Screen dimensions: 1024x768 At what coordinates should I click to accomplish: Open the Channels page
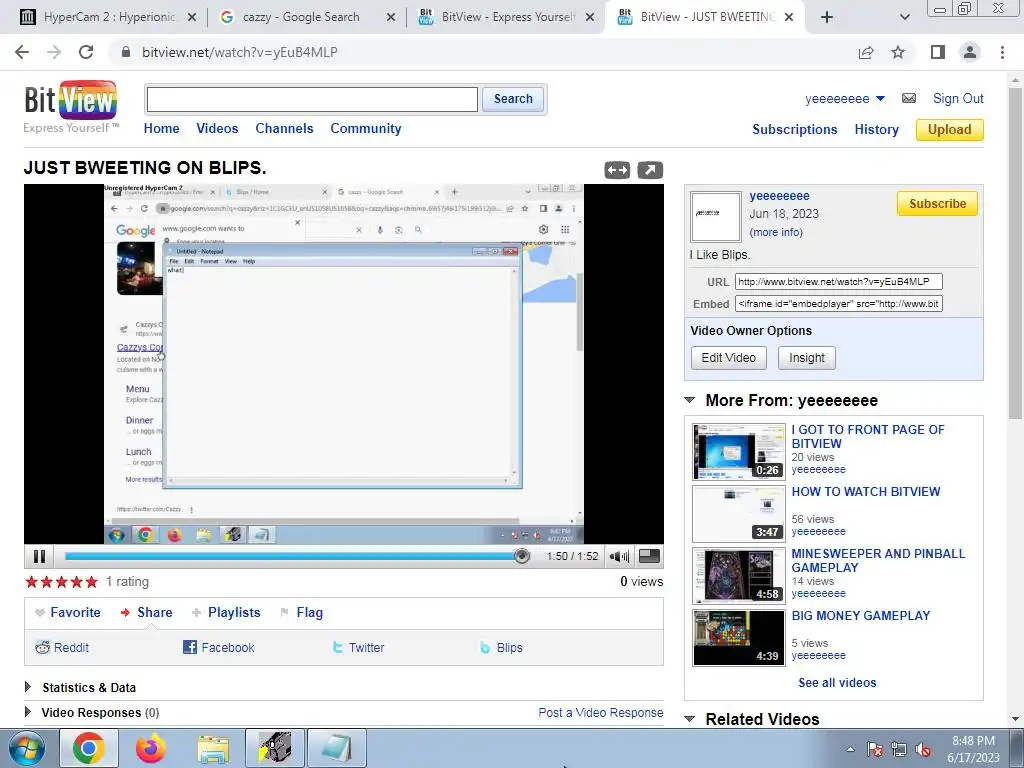tap(284, 129)
